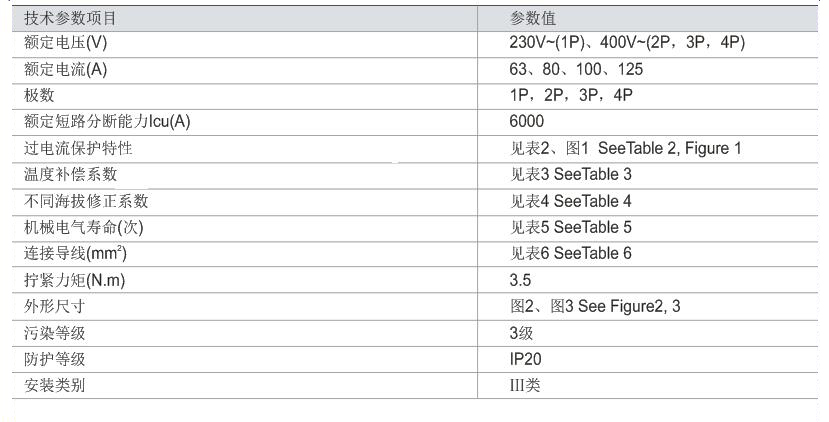Click the 图2、图3 See Figure2, 3 reference
Viewport: 829px width, 422px height.
(595, 306)
